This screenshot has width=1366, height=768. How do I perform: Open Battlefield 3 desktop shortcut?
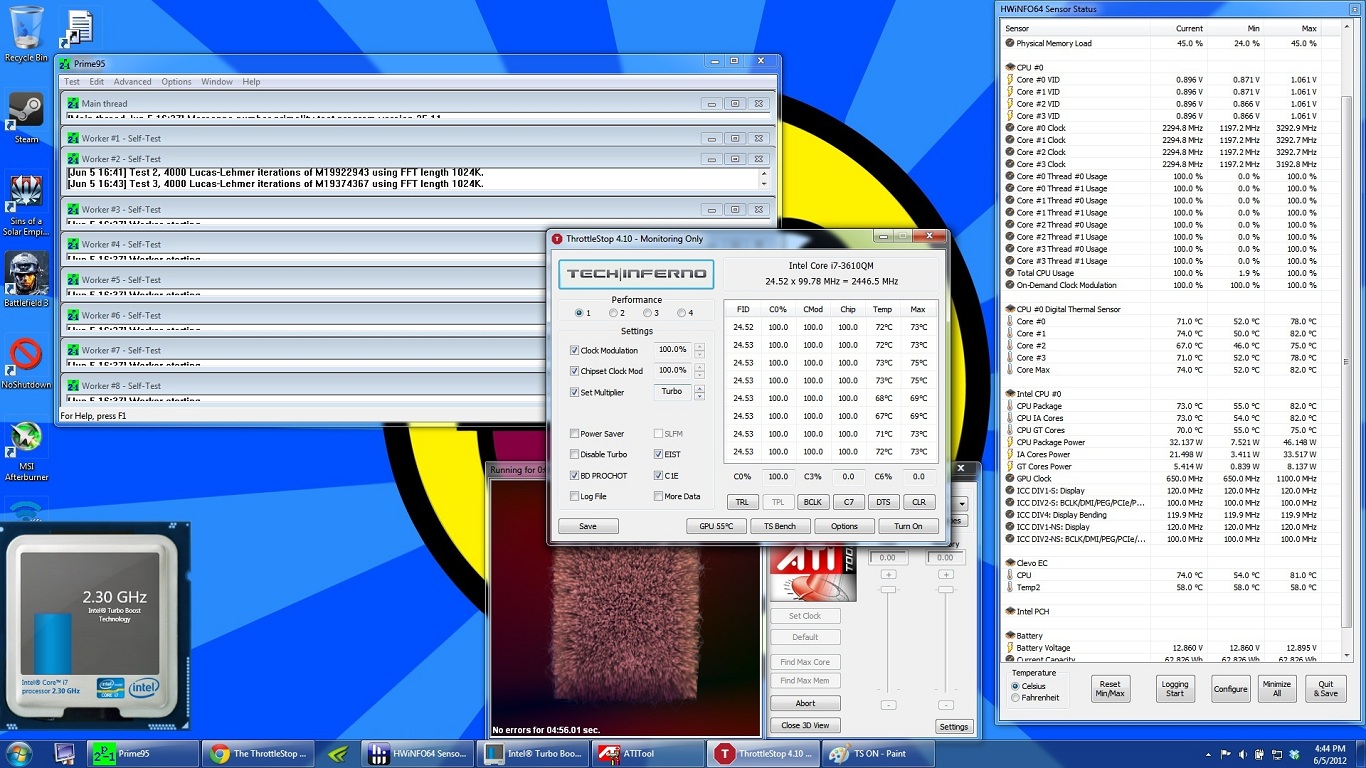pyautogui.click(x=26, y=280)
